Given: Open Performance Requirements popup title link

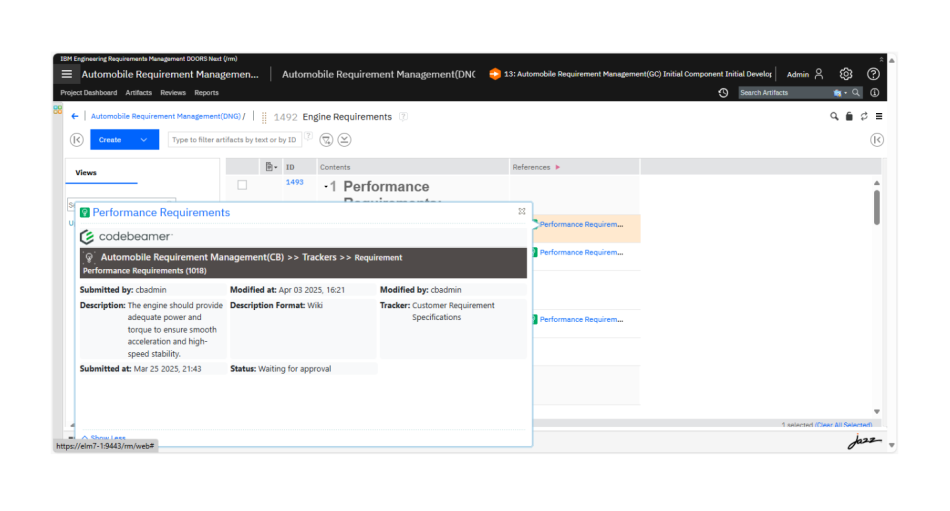Looking at the screenshot, I should click(x=161, y=213).
